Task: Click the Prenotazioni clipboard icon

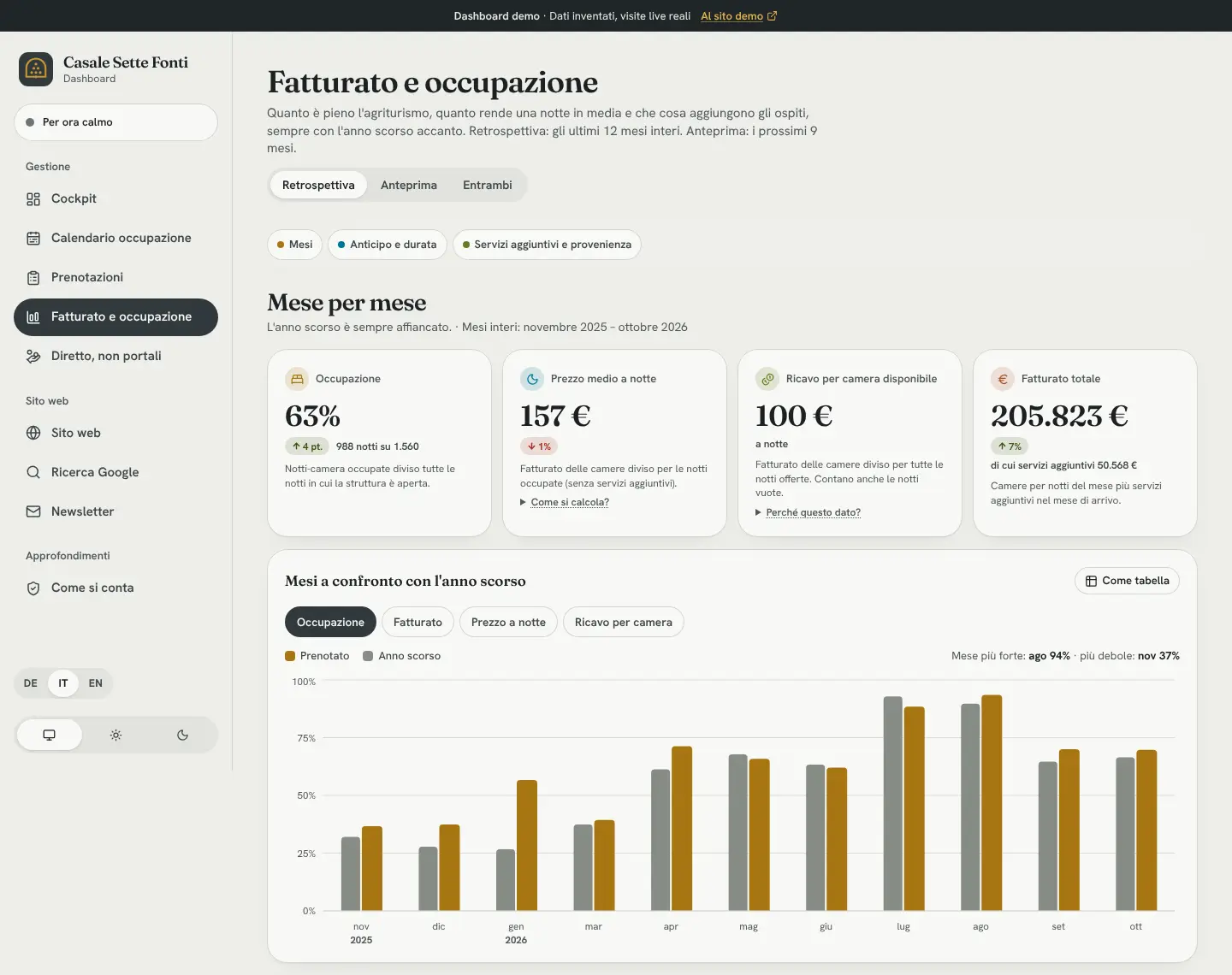Action: point(33,278)
